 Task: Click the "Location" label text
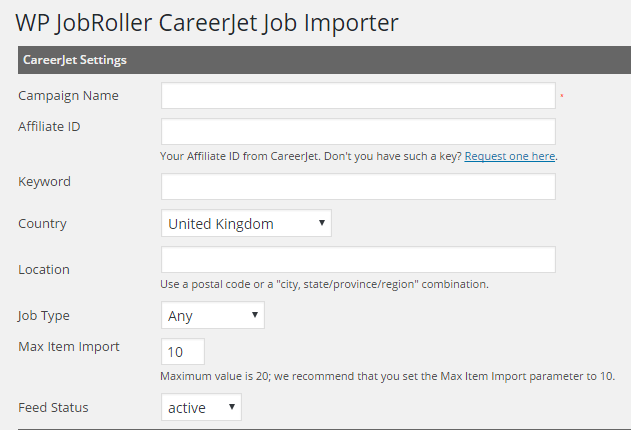tap(44, 270)
